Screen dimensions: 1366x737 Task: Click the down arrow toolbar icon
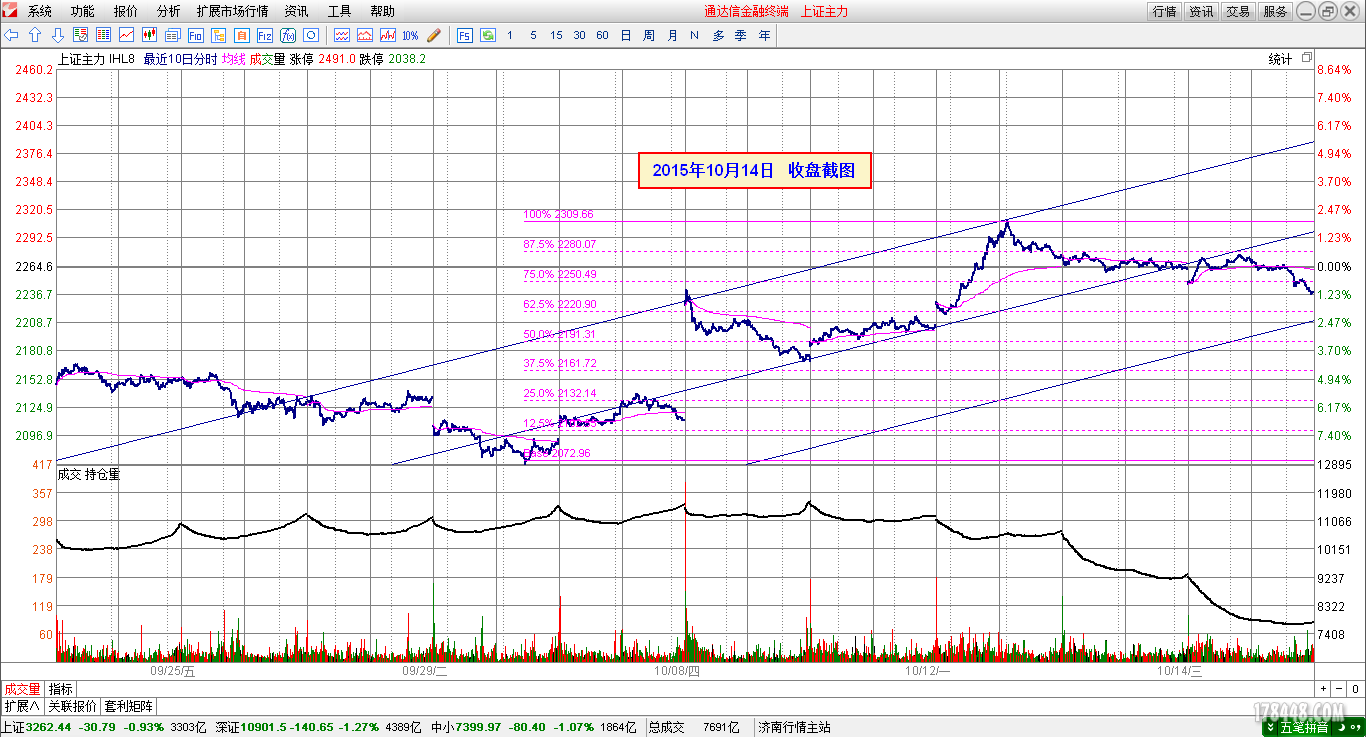pos(57,35)
